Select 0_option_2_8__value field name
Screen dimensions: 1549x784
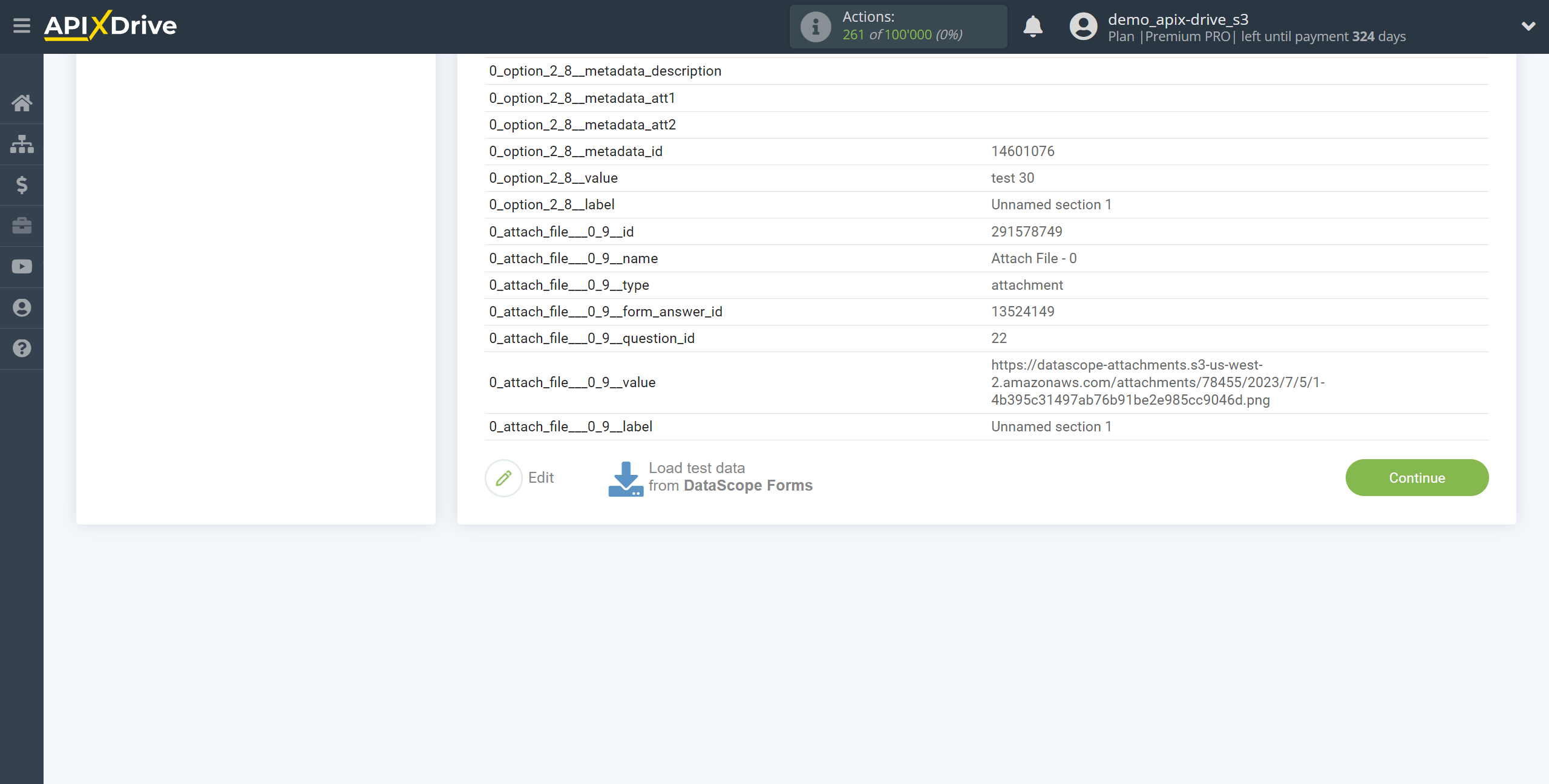553,178
